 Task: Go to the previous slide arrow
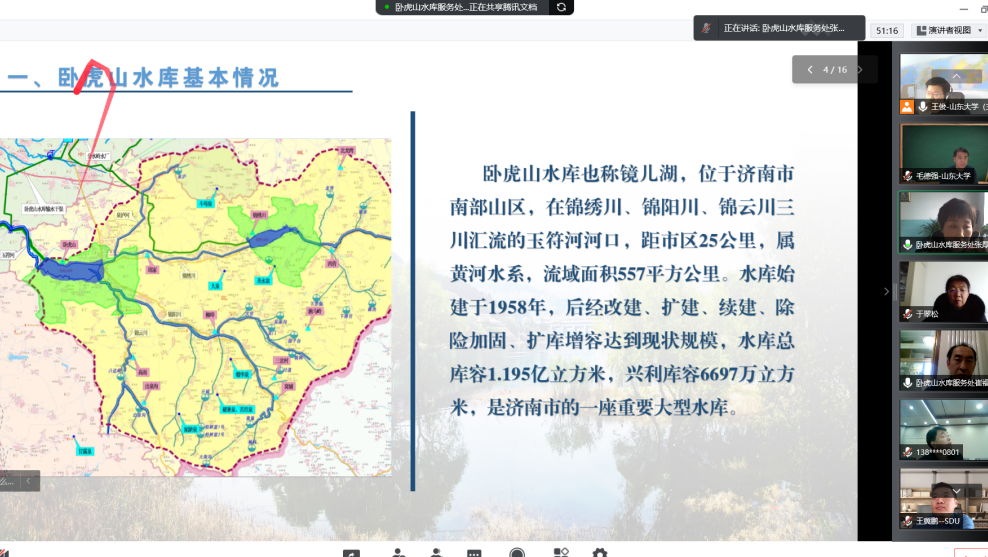[x=809, y=70]
